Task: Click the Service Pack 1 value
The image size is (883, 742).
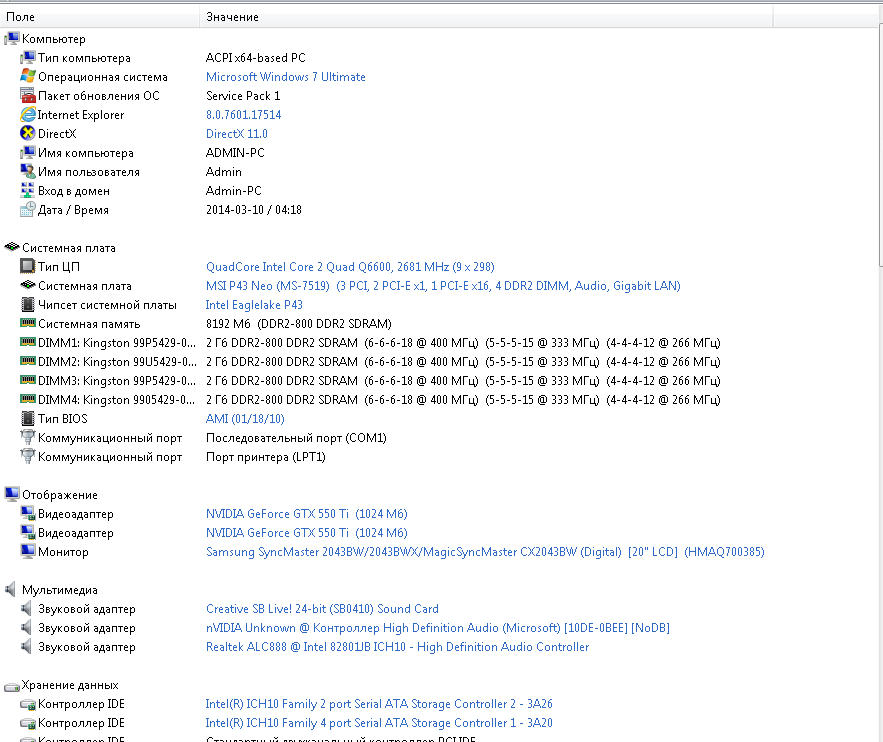Action: 243,96
